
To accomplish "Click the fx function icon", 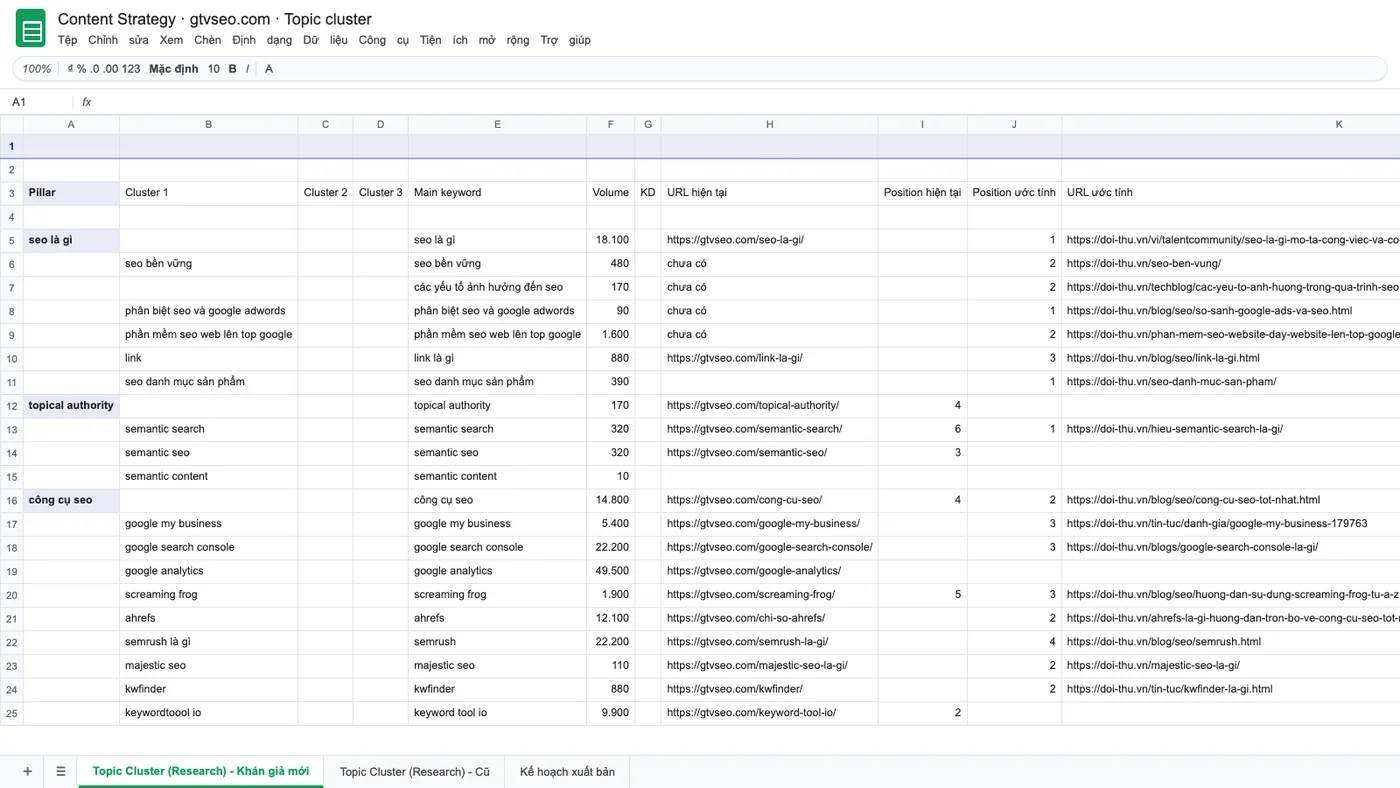I will (x=87, y=102).
